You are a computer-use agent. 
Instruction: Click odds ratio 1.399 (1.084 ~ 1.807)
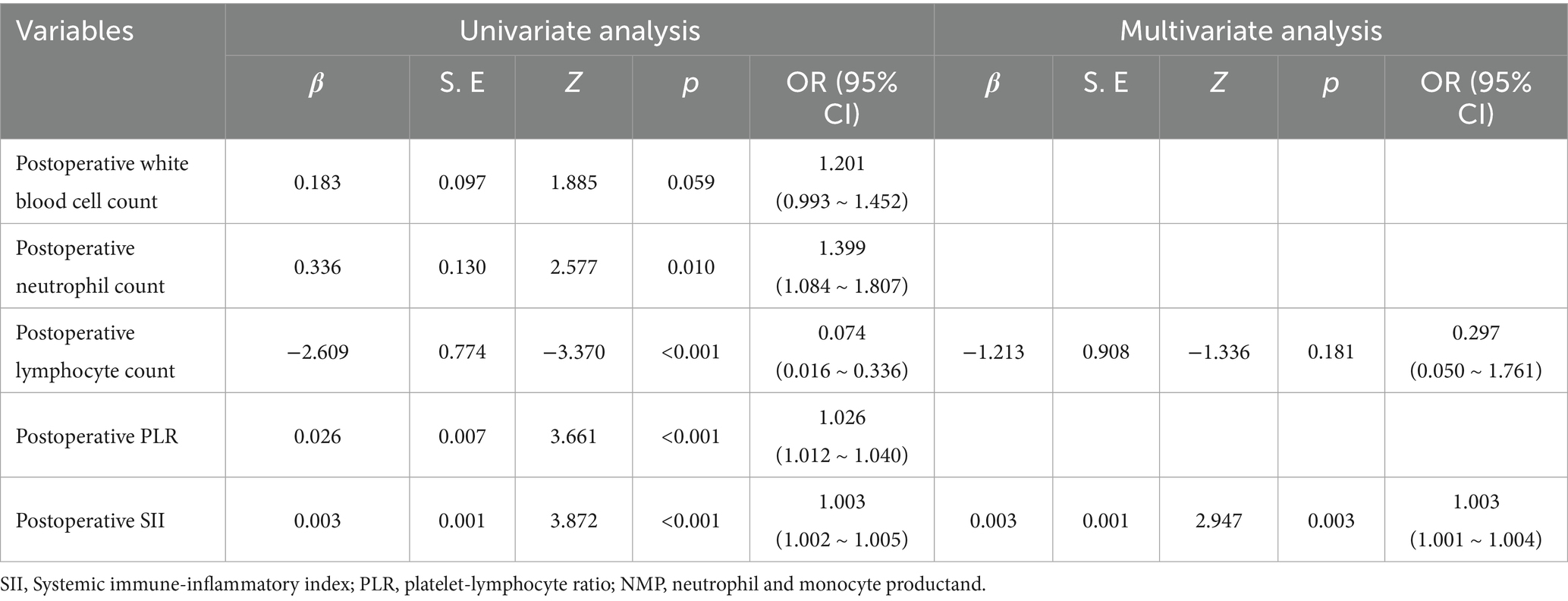[x=841, y=267]
